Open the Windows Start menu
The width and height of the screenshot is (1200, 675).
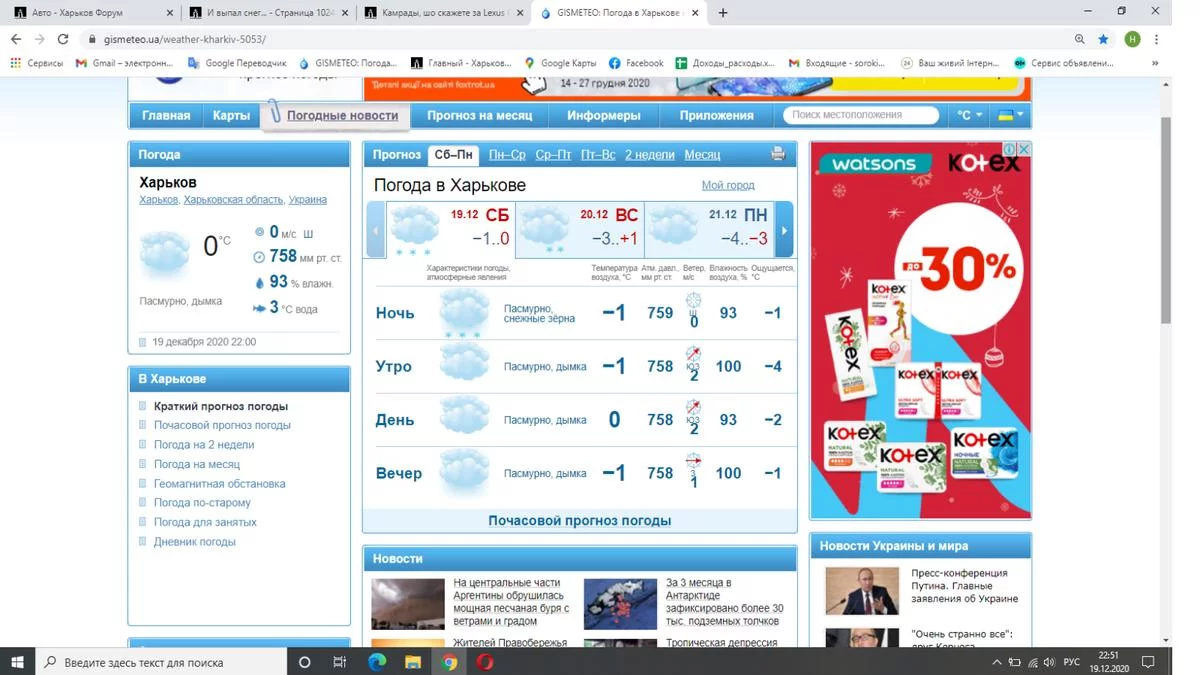[x=17, y=662]
